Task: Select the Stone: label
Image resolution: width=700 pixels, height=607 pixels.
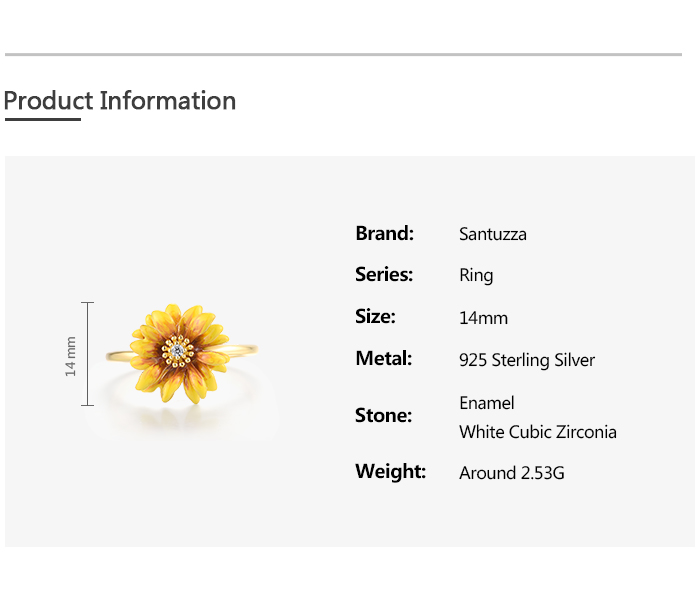Action: click(383, 415)
